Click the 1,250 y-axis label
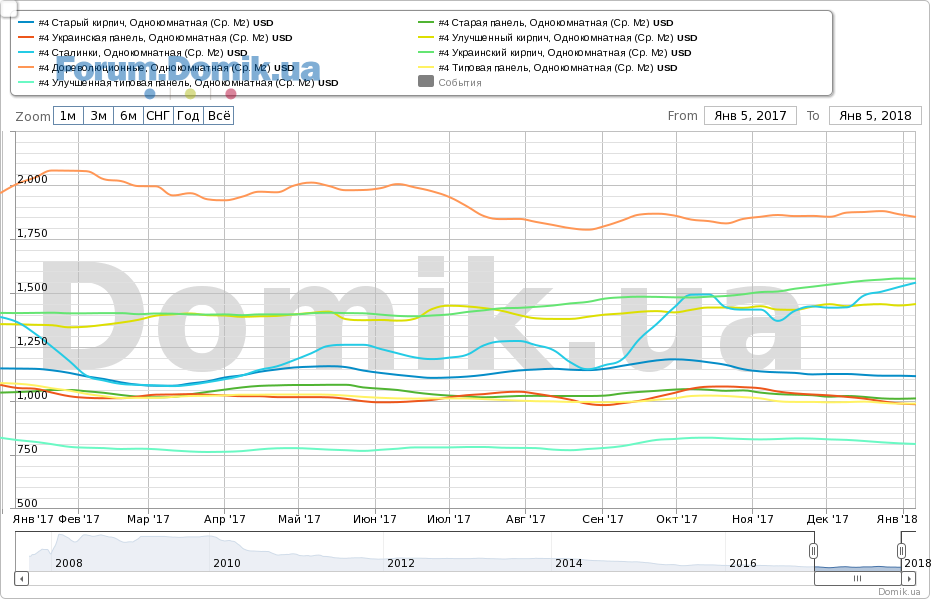This screenshot has height=600, width=931. (x=32, y=341)
